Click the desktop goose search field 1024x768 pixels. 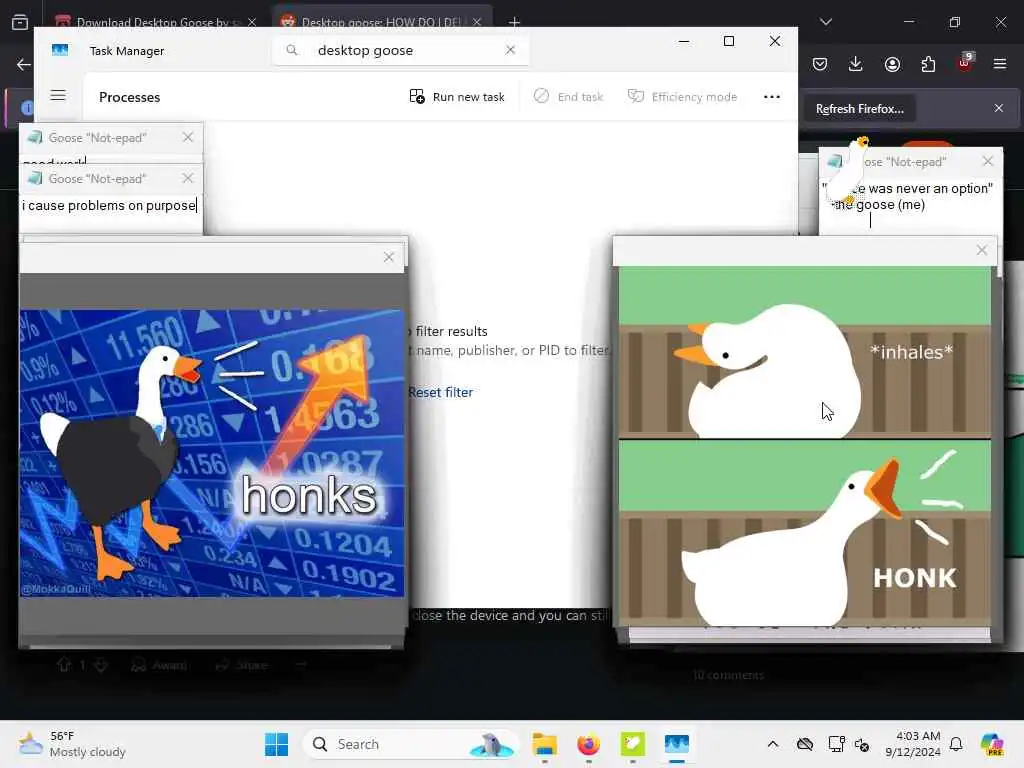pyautogui.click(x=400, y=50)
